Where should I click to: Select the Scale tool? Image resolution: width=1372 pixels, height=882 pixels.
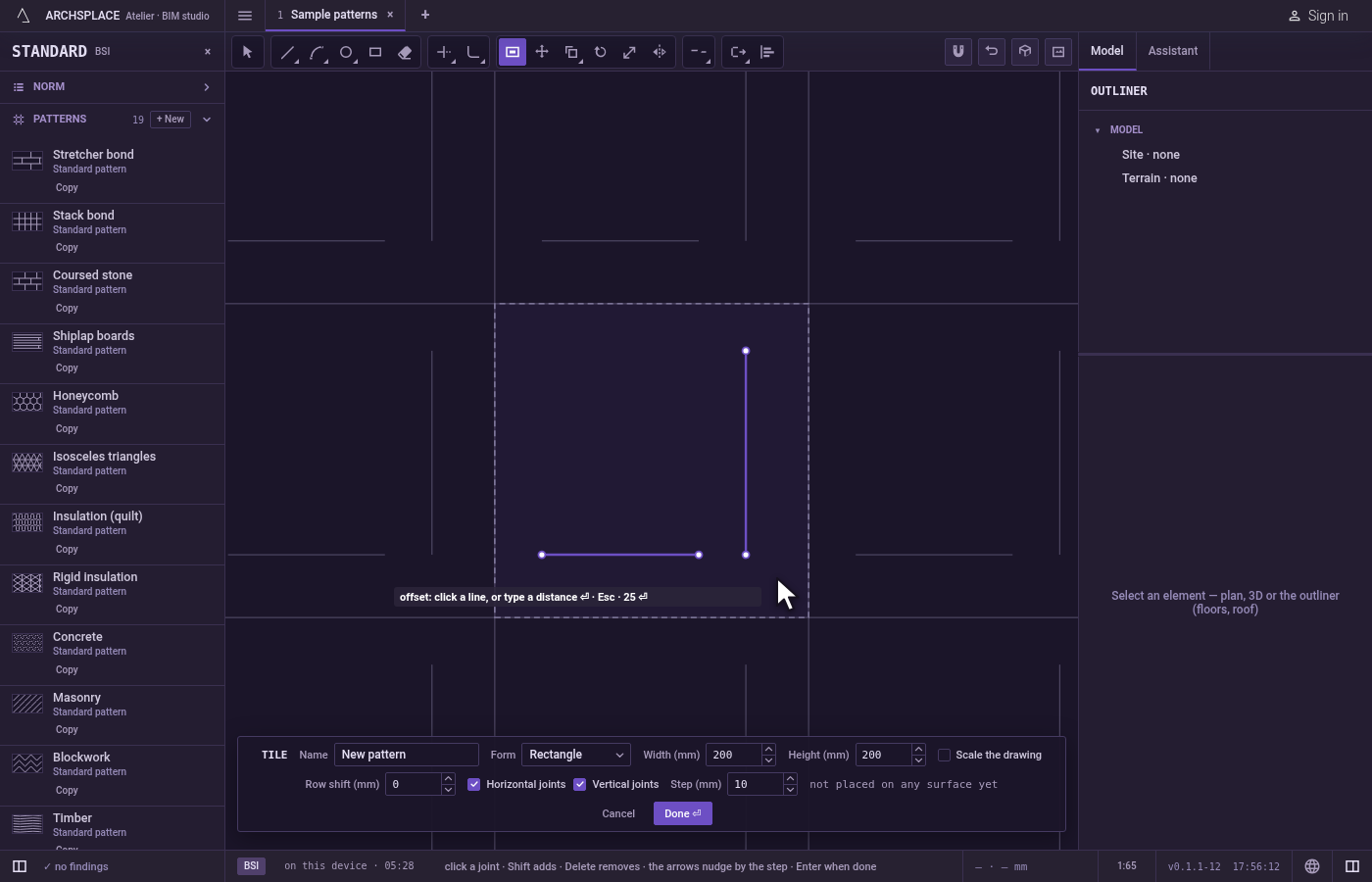point(630,52)
